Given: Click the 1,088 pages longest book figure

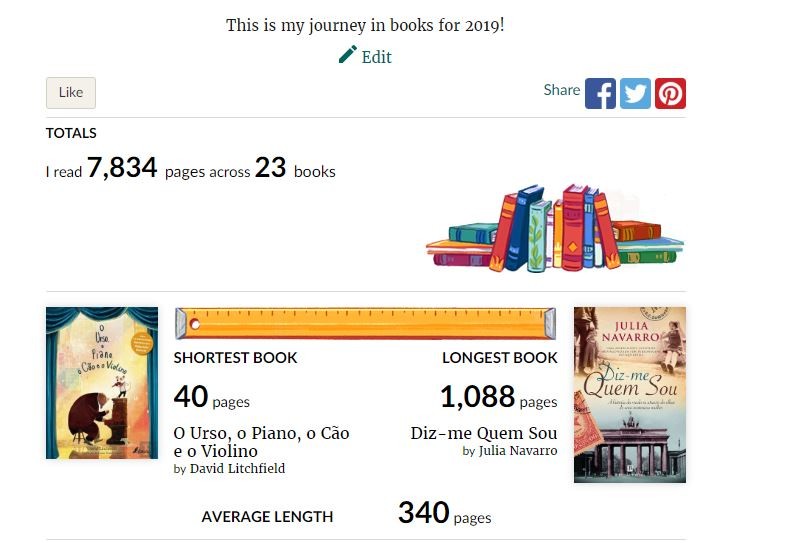Looking at the screenshot, I should point(498,397).
